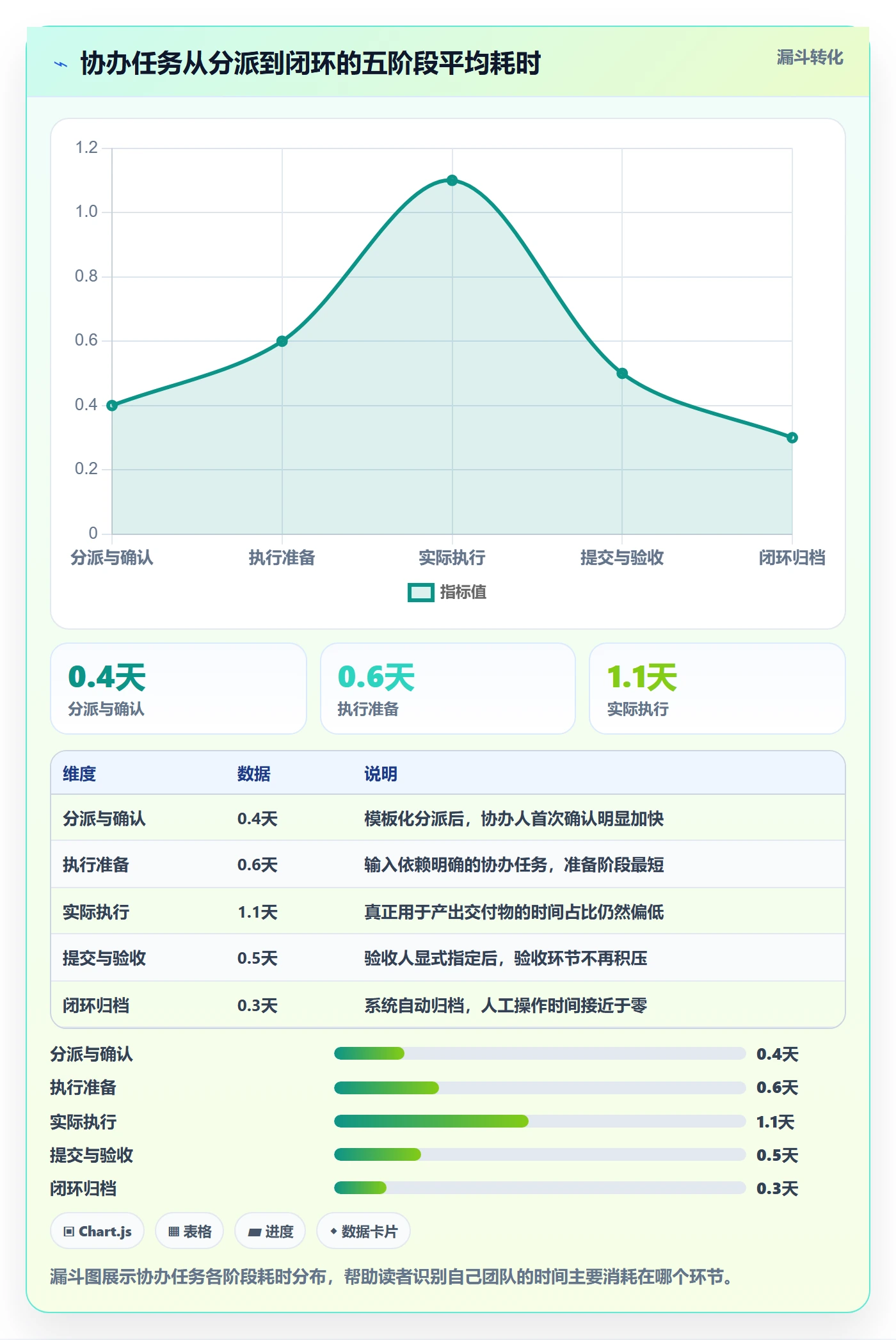Click the 维度 column header
The width and height of the screenshot is (896, 1340).
click(79, 774)
